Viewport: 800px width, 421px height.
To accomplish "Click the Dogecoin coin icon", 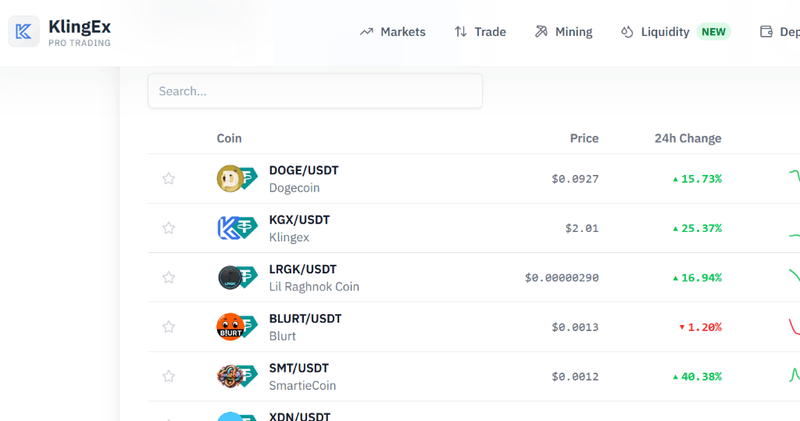I will 230,178.
